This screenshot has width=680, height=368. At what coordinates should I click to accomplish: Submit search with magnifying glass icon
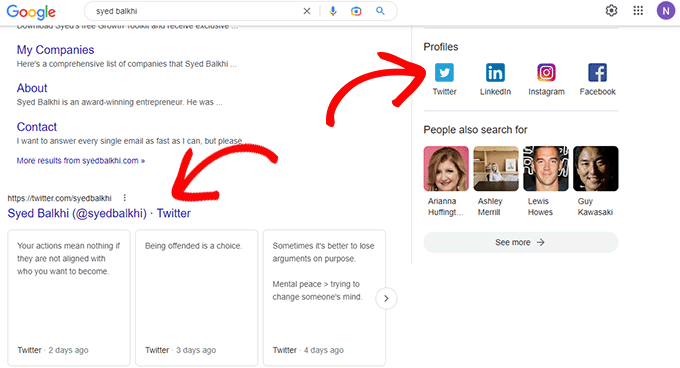(380, 11)
